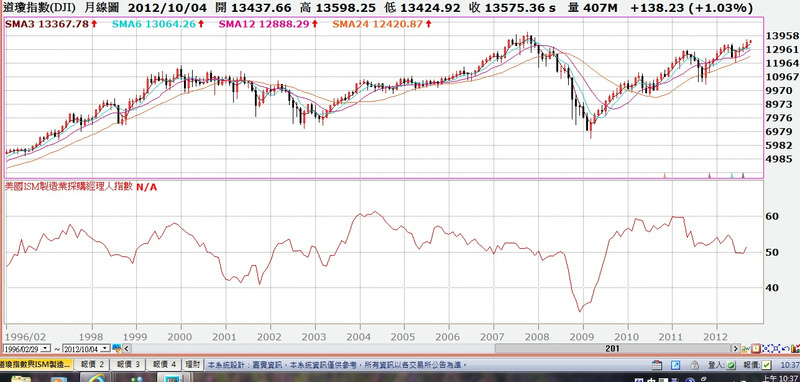
Task: Toggle the 報價 checkmark indicator
Action: [x=766, y=365]
